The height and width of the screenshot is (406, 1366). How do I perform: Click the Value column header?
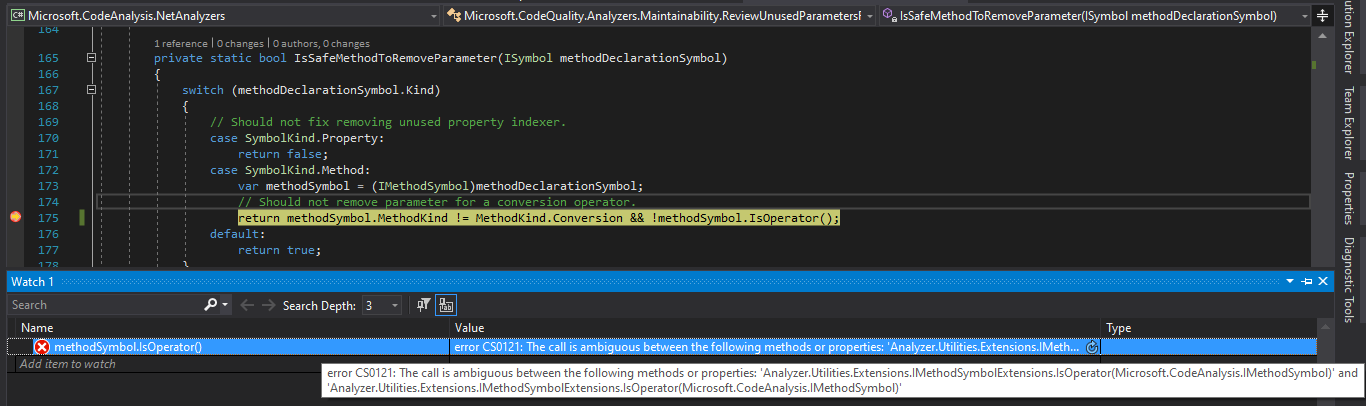(x=776, y=328)
